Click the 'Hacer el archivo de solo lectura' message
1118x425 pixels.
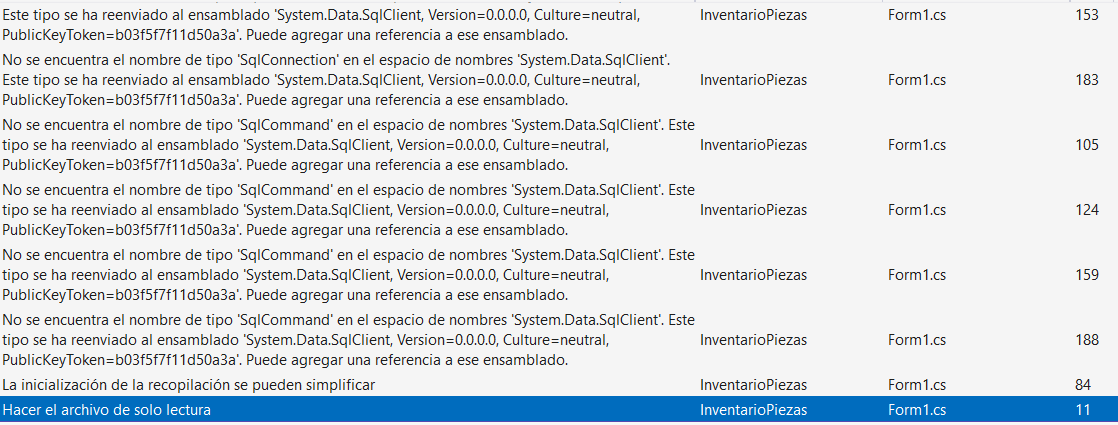tap(107, 410)
